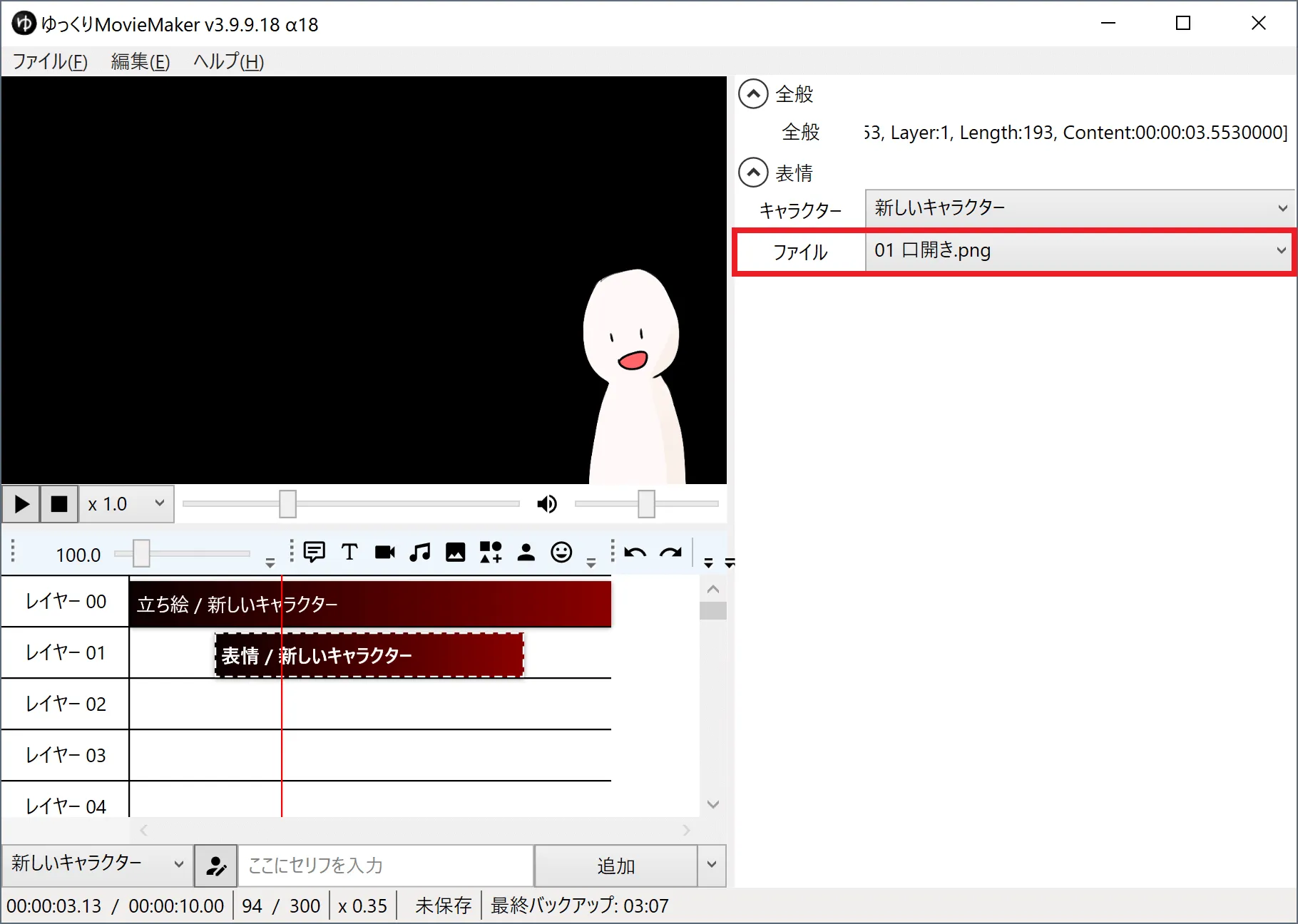Maximize the ゆっくりMovieMaker window
Image resolution: width=1298 pixels, height=924 pixels.
pyautogui.click(x=1183, y=24)
